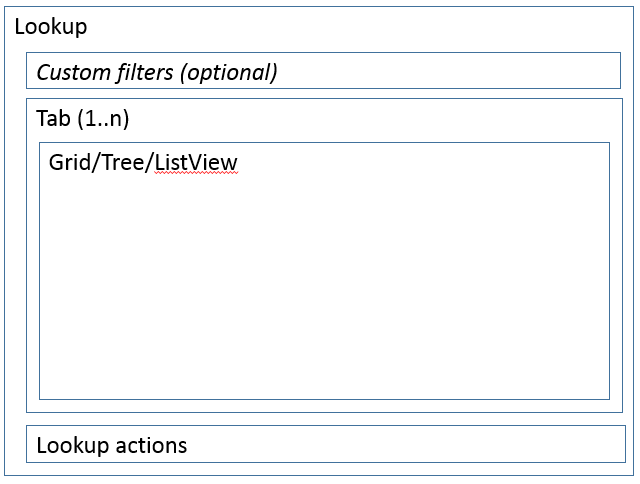Select the Lookup actions label
This screenshot has width=640, height=484.
coord(112,445)
